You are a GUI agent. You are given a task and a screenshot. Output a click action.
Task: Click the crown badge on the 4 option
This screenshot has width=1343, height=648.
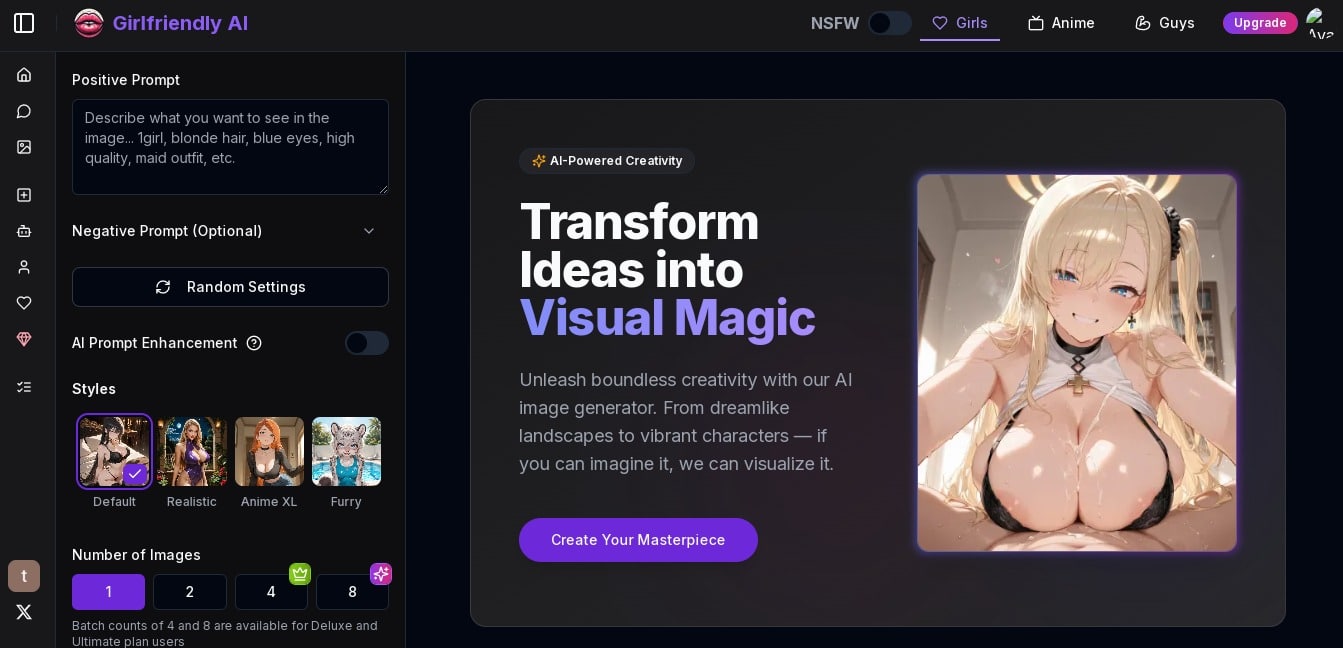pos(299,574)
